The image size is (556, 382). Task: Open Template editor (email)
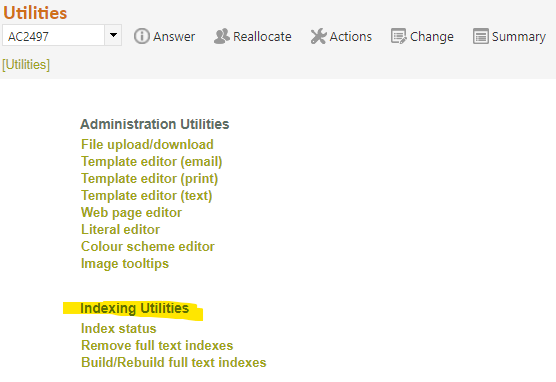[151, 161]
